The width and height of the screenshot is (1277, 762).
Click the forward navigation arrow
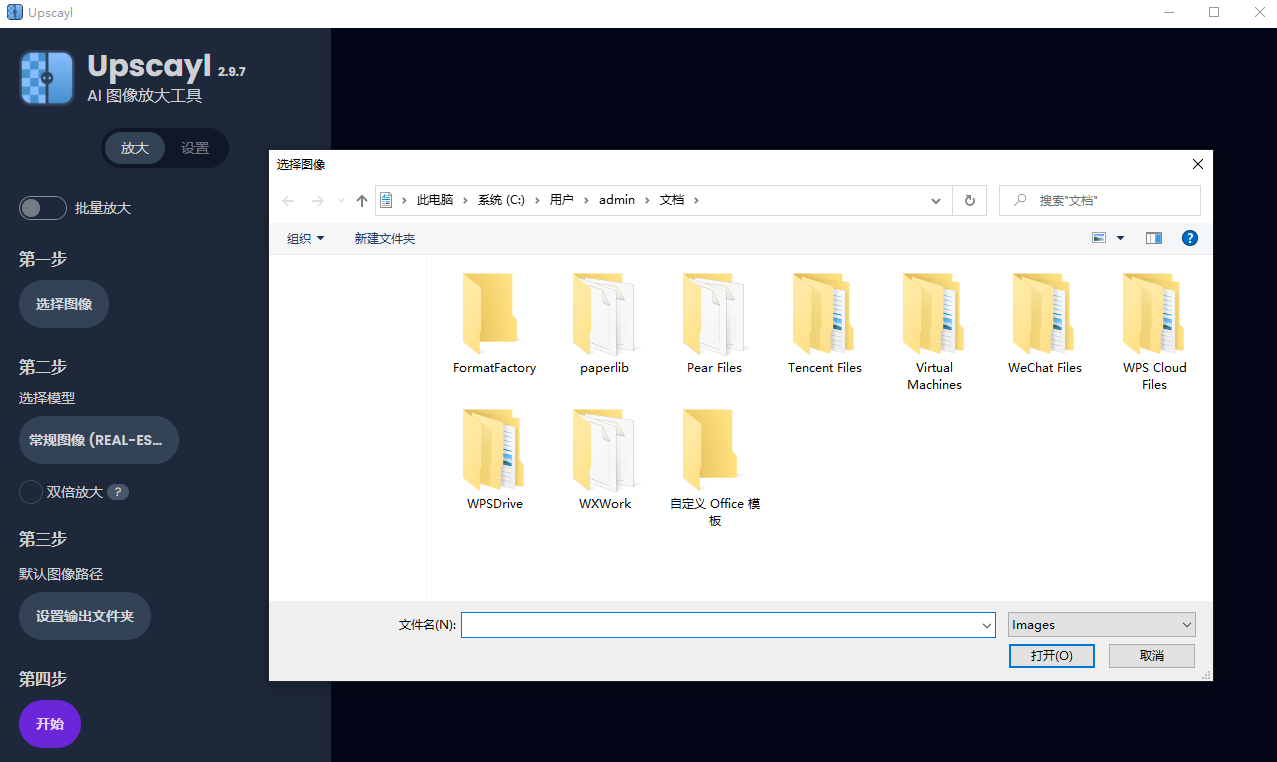pyautogui.click(x=314, y=200)
